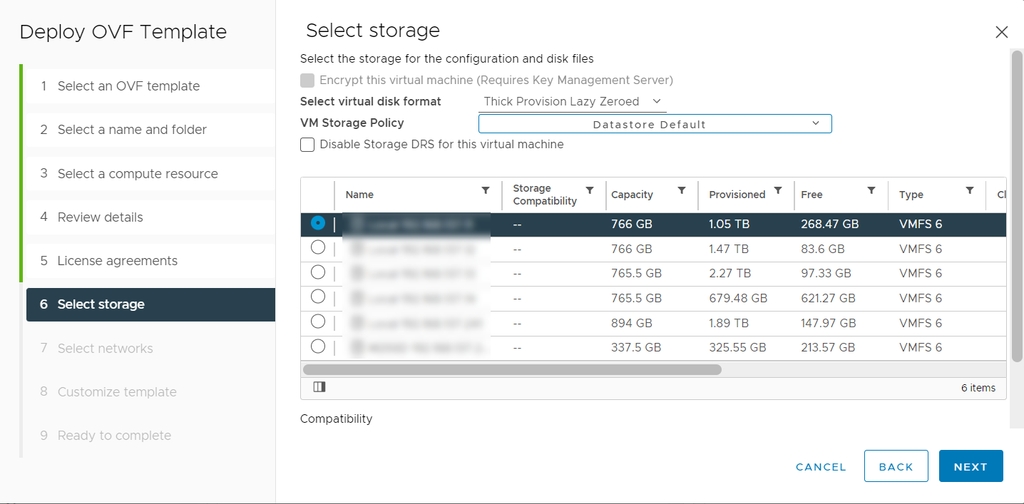Select the datastore with 83.6 GB free

(318, 248)
